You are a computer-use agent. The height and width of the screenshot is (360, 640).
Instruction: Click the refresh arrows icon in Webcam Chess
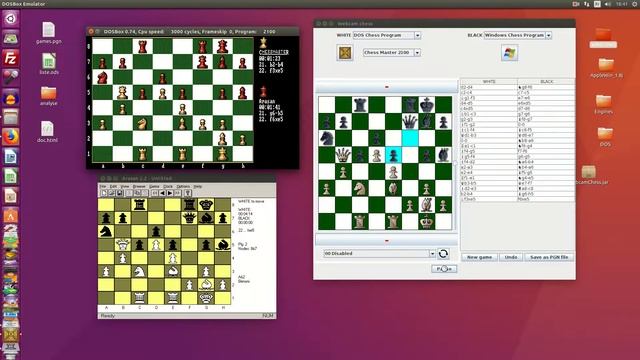point(443,254)
